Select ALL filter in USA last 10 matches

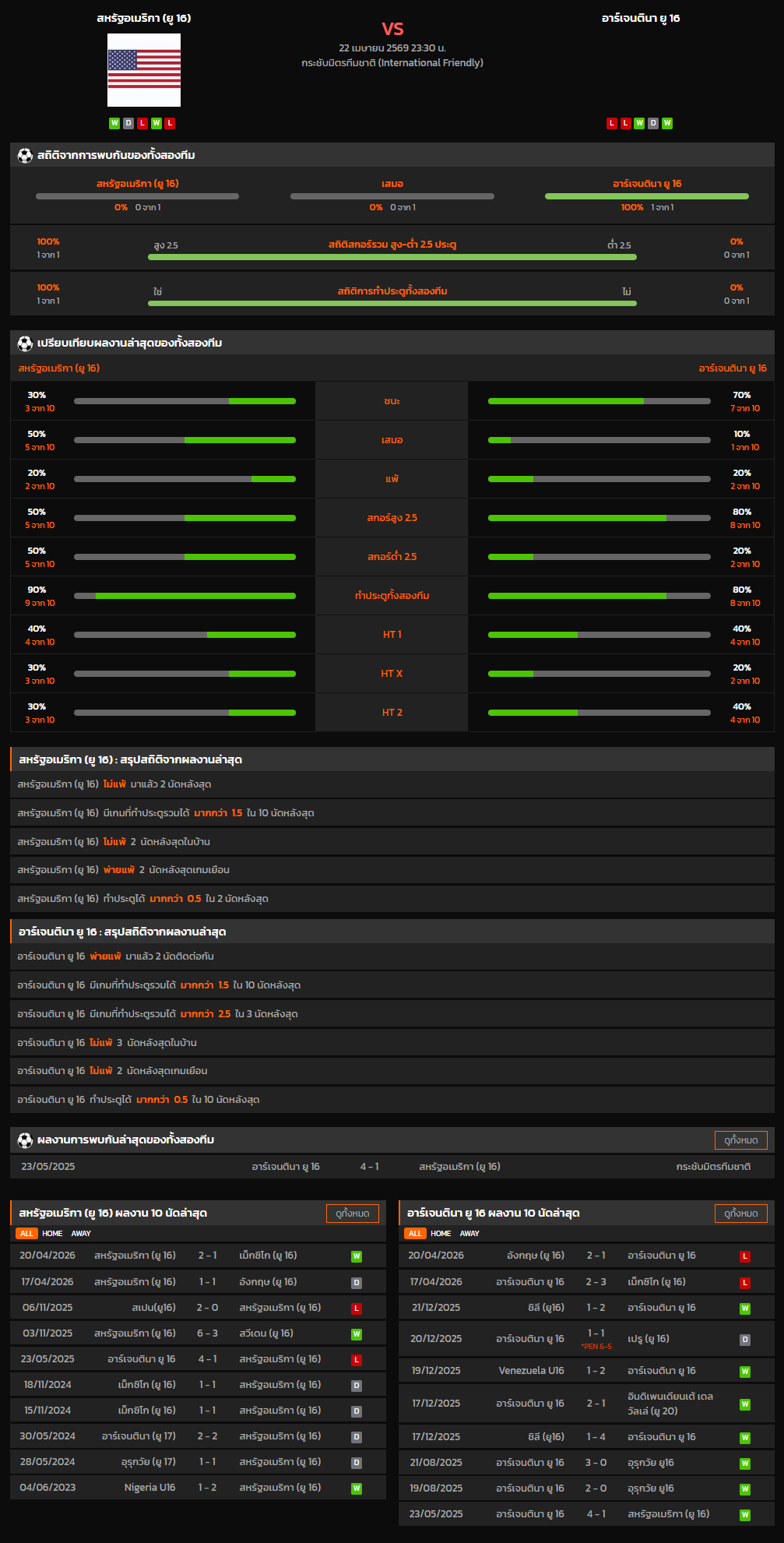click(26, 1234)
